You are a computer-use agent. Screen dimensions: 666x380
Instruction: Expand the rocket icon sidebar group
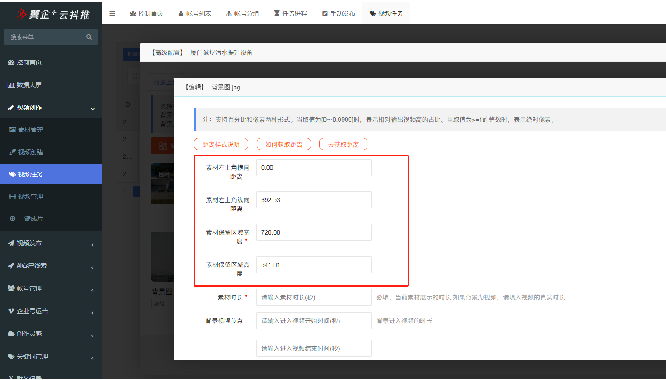51,266
